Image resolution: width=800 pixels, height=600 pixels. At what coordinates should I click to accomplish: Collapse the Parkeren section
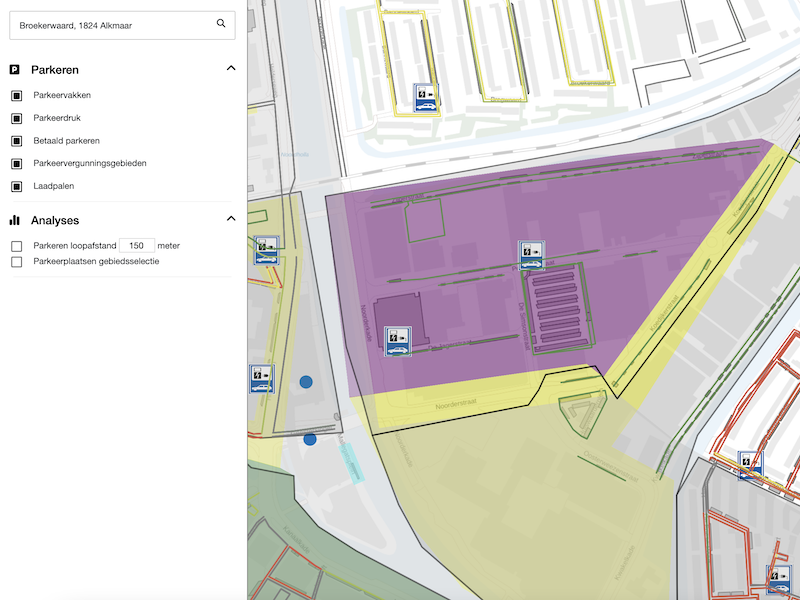click(231, 68)
